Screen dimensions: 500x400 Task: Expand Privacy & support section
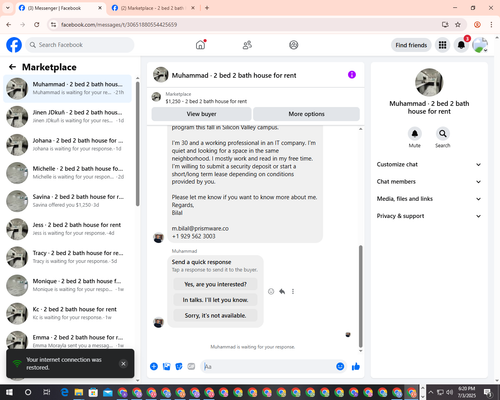[x=429, y=216]
